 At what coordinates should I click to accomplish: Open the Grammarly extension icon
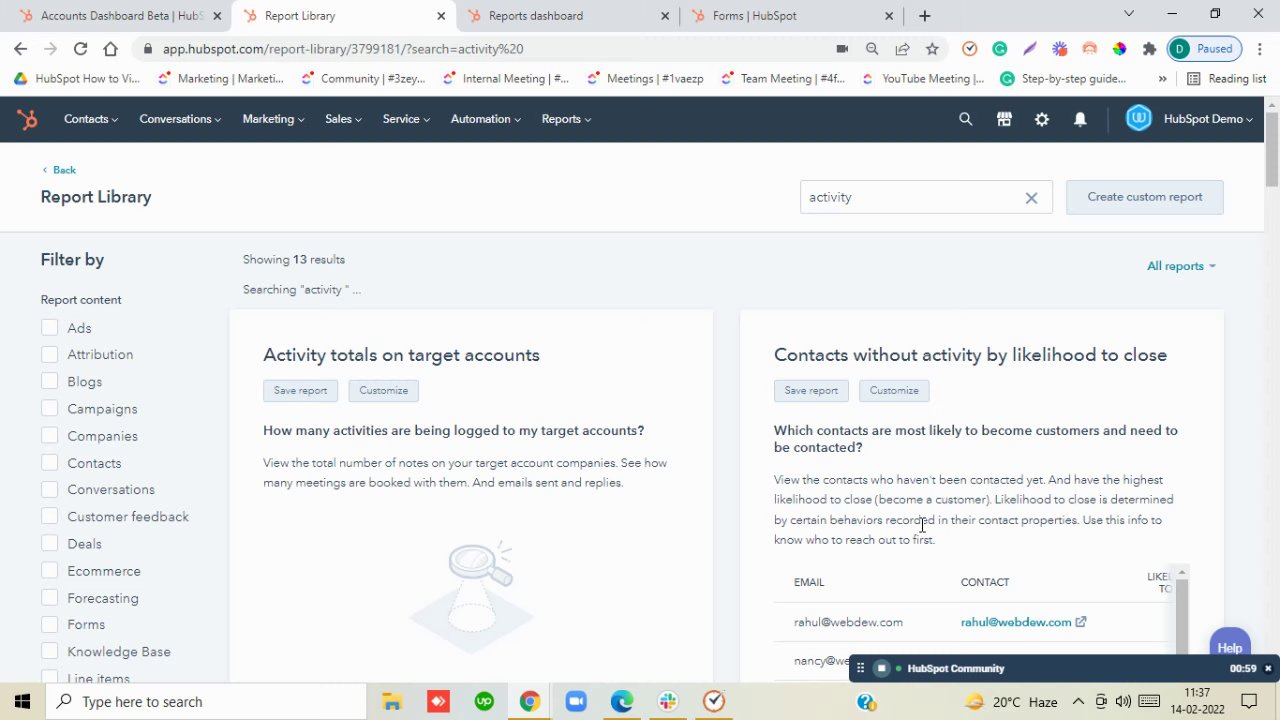[x=999, y=48]
